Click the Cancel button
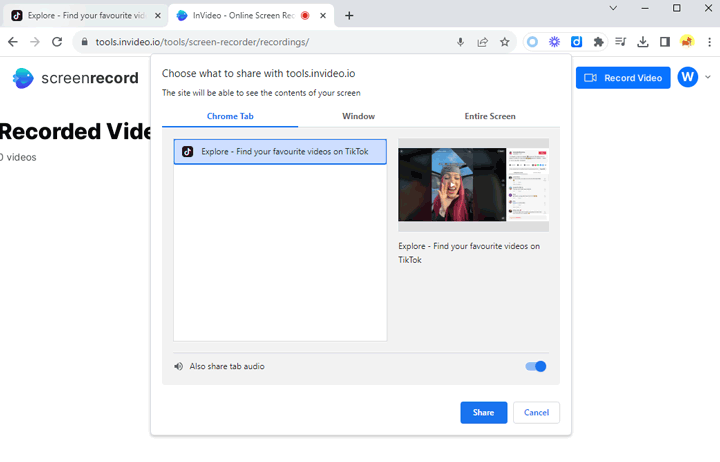720x462 pixels. click(536, 413)
